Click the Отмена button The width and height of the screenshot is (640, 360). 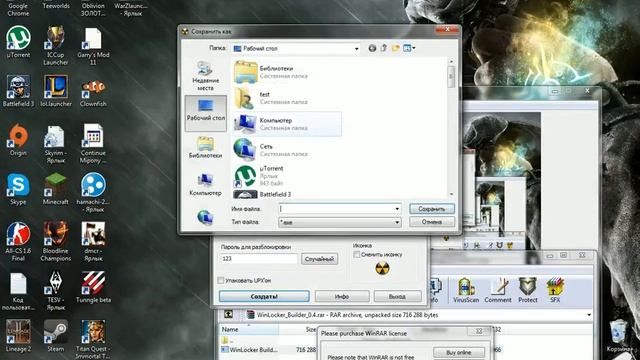click(x=431, y=222)
